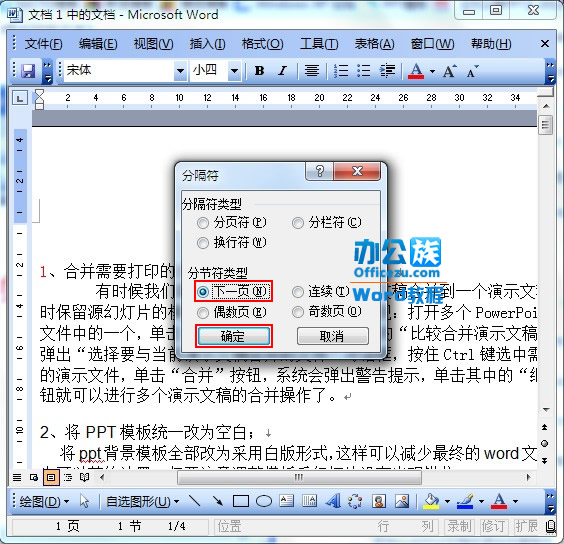Apply red font color button
The width and height of the screenshot is (564, 544).
coord(416,71)
